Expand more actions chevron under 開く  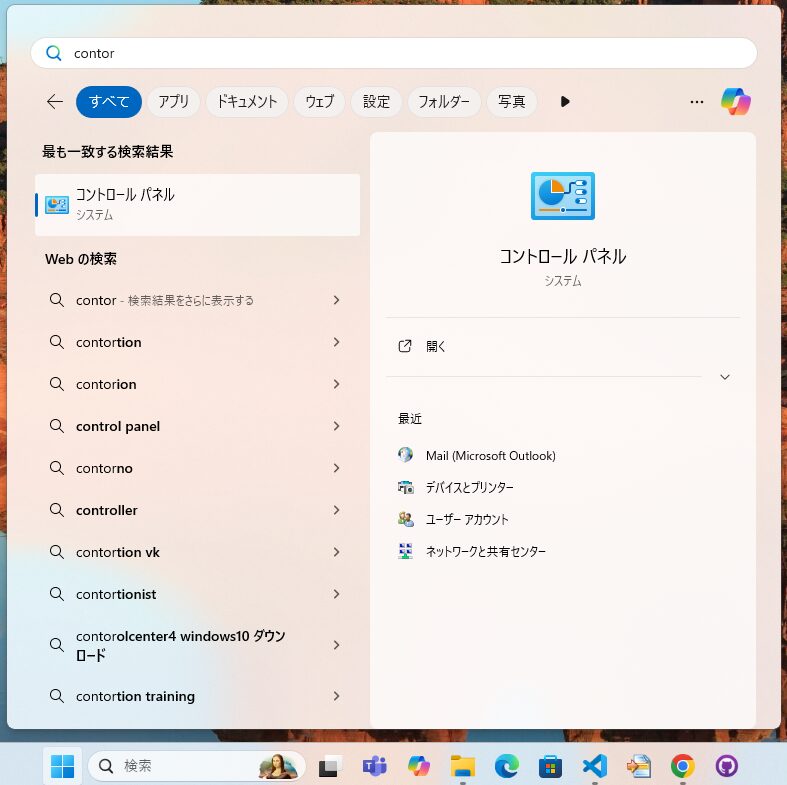click(x=725, y=377)
